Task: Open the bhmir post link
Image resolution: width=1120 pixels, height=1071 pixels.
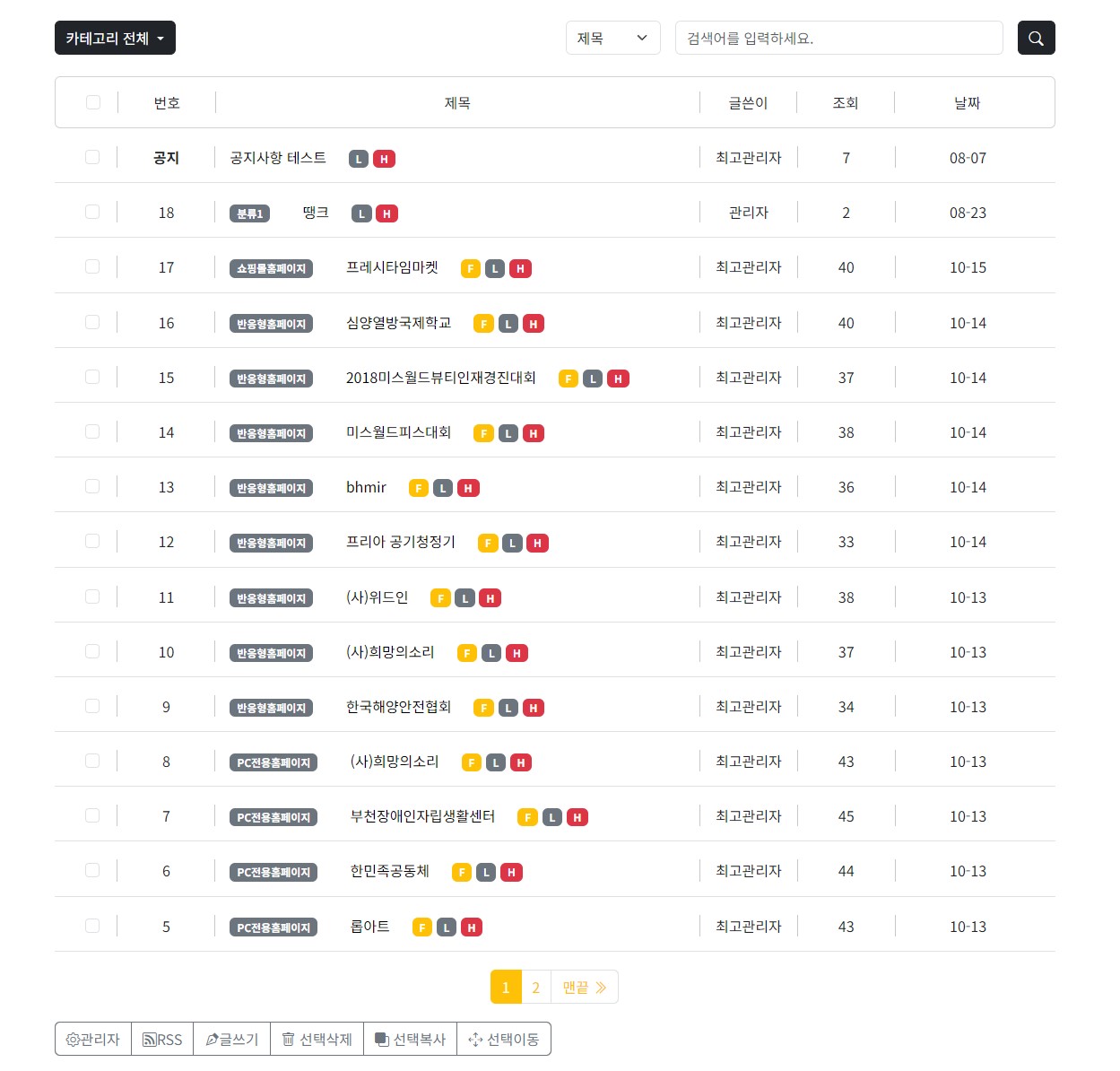Action: [366, 487]
